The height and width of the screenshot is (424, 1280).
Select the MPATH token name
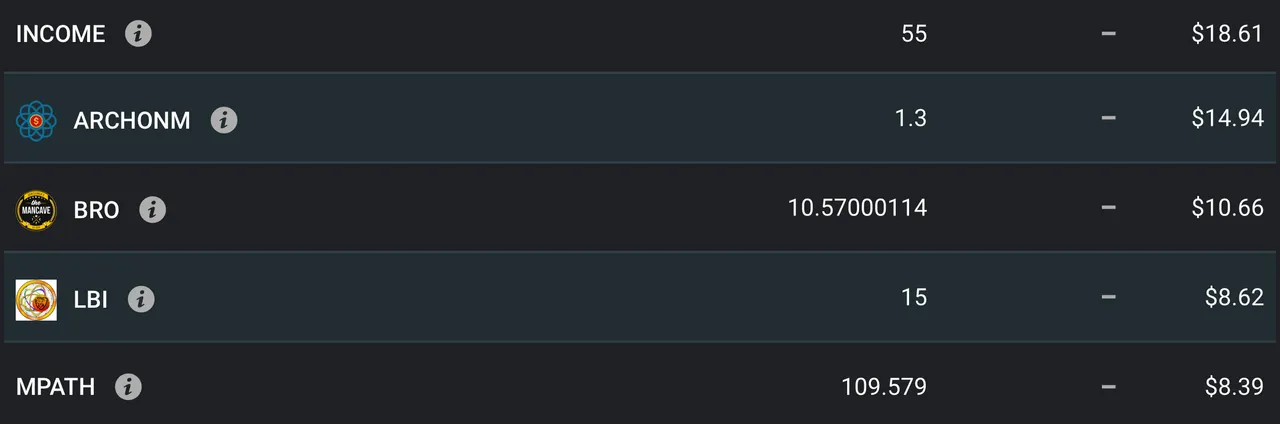pyautogui.click(x=55, y=387)
